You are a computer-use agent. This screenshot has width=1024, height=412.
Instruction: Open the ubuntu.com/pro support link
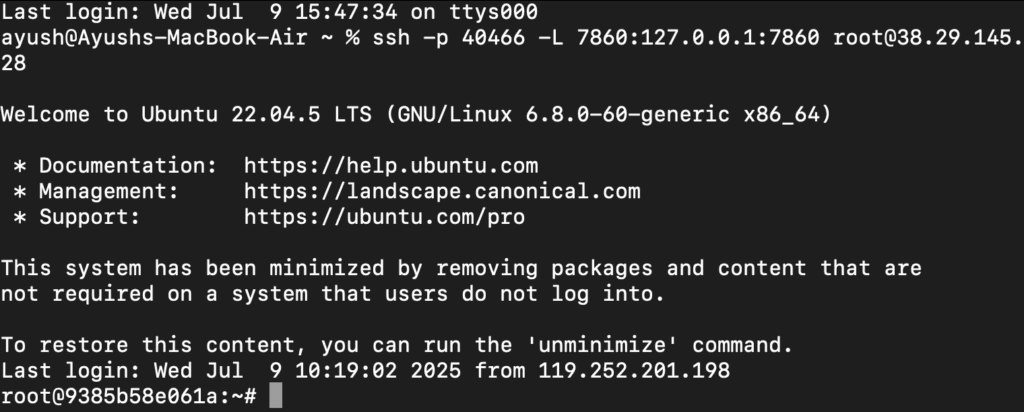(385, 217)
